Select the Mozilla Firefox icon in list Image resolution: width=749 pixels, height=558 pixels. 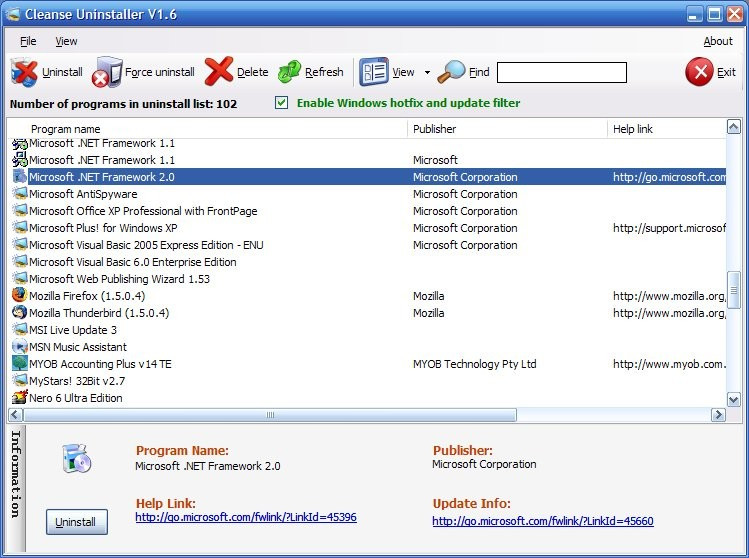tap(19, 295)
